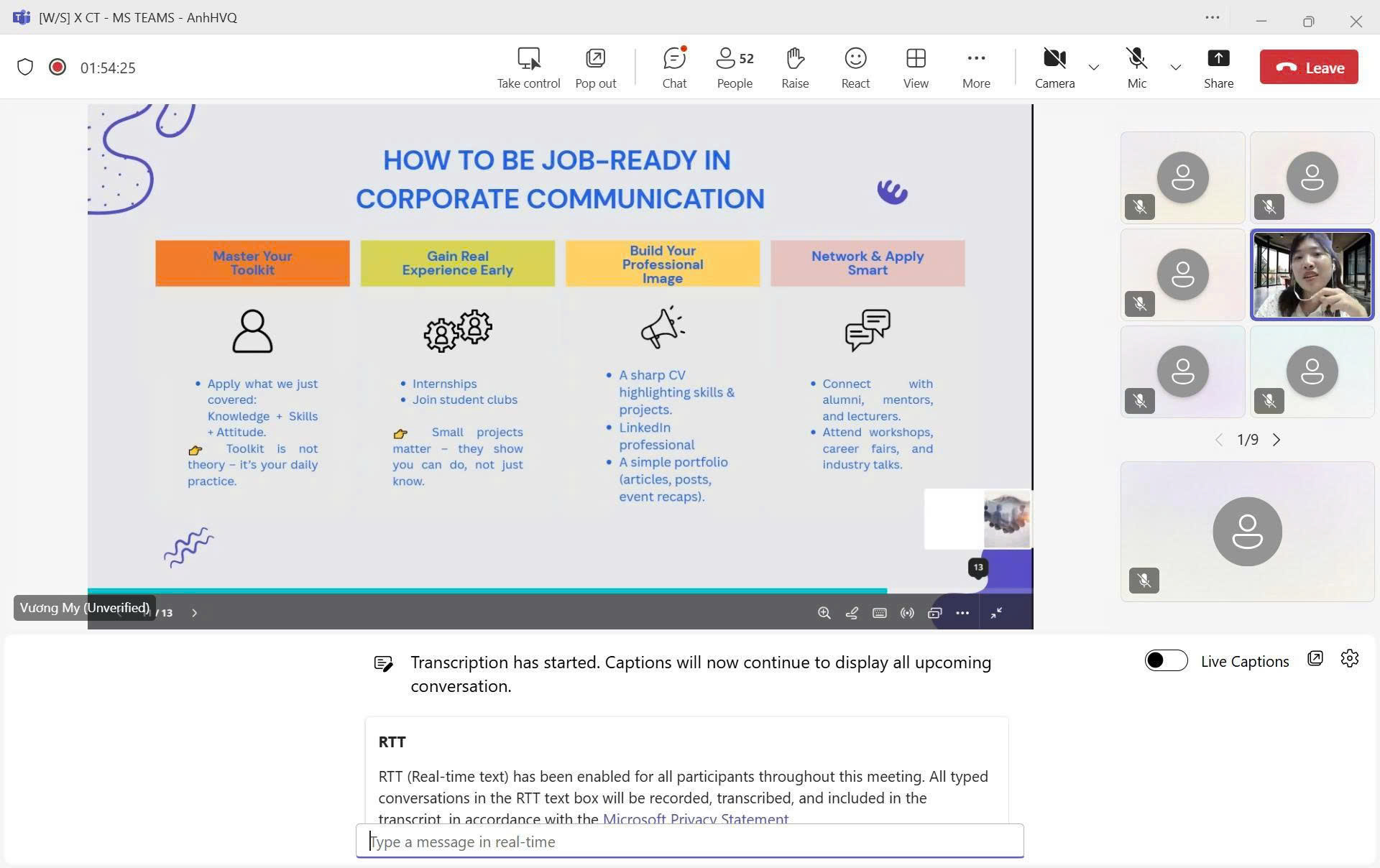Toggle the Live Captions switch
The image size is (1380, 868).
click(x=1166, y=660)
